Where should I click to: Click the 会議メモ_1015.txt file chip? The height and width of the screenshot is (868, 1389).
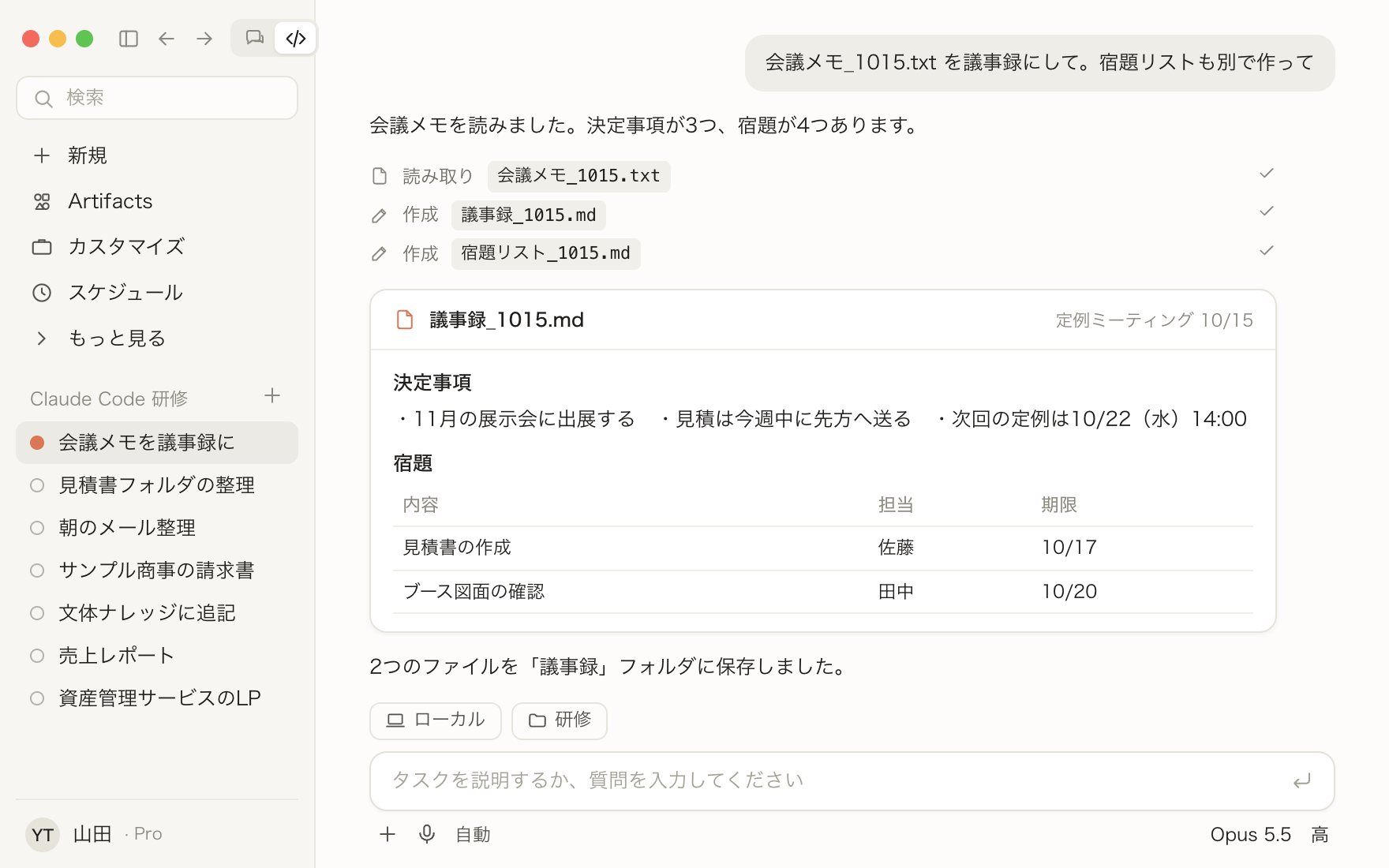tap(578, 176)
